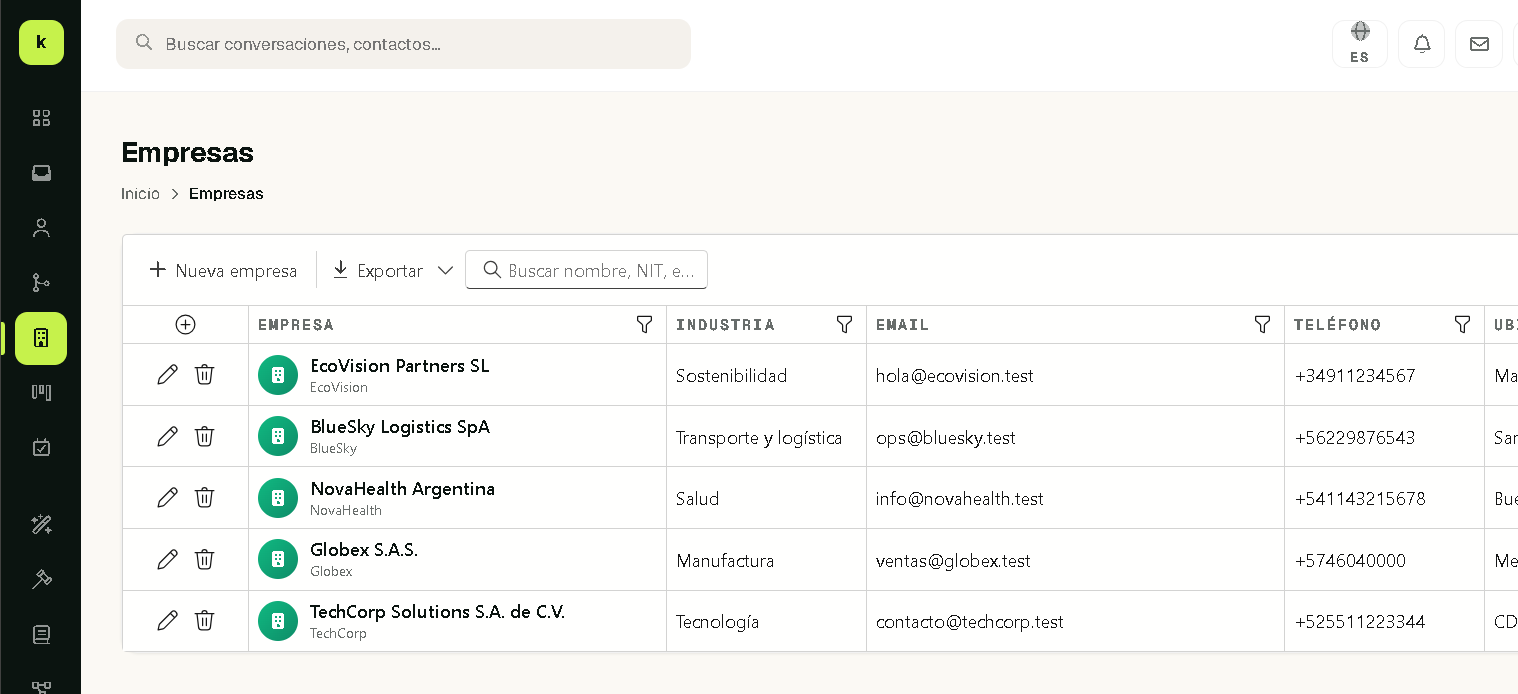This screenshot has width=1518, height=694.
Task: Delete Globex S.A.S. with trash icon
Action: click(204, 559)
